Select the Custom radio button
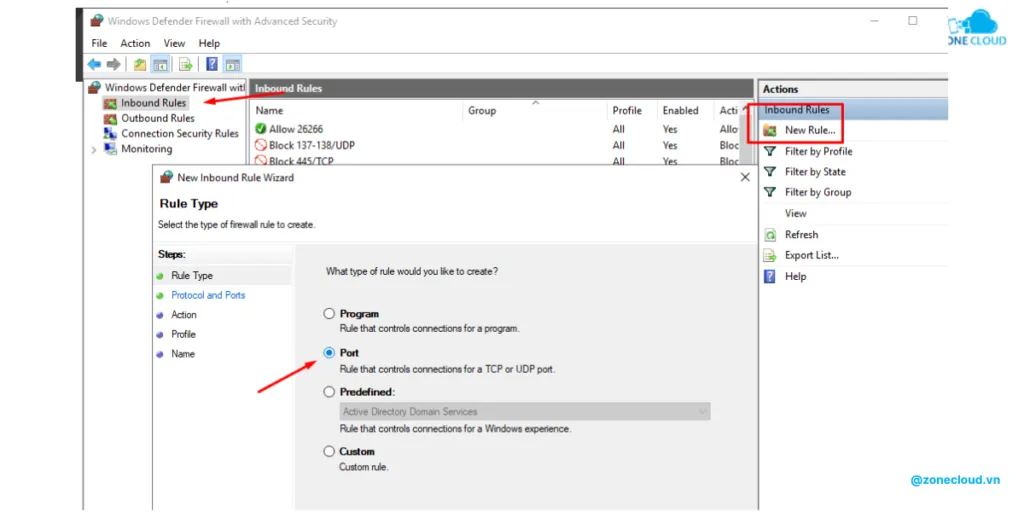Viewport: 1024px width, 512px height. 329,451
